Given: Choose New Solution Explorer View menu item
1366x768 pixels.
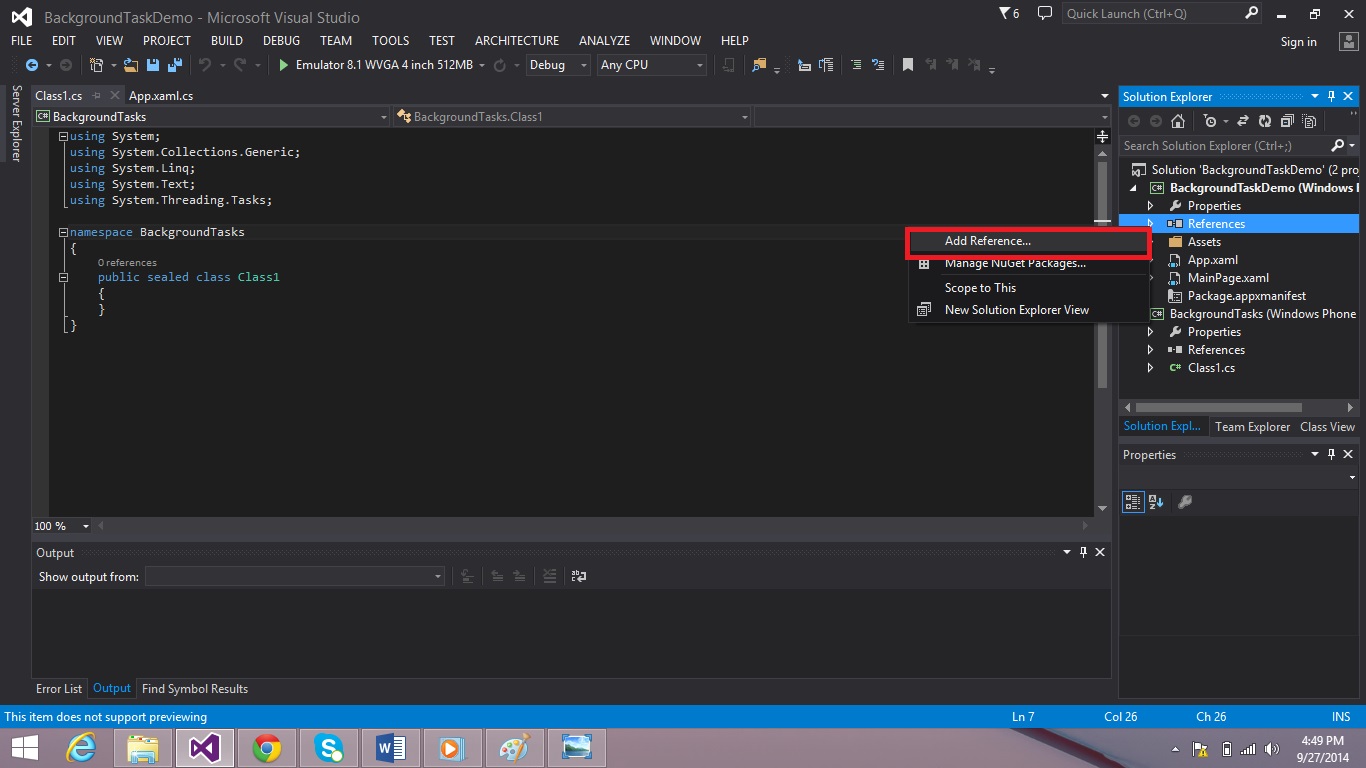Looking at the screenshot, I should (1028, 310).
